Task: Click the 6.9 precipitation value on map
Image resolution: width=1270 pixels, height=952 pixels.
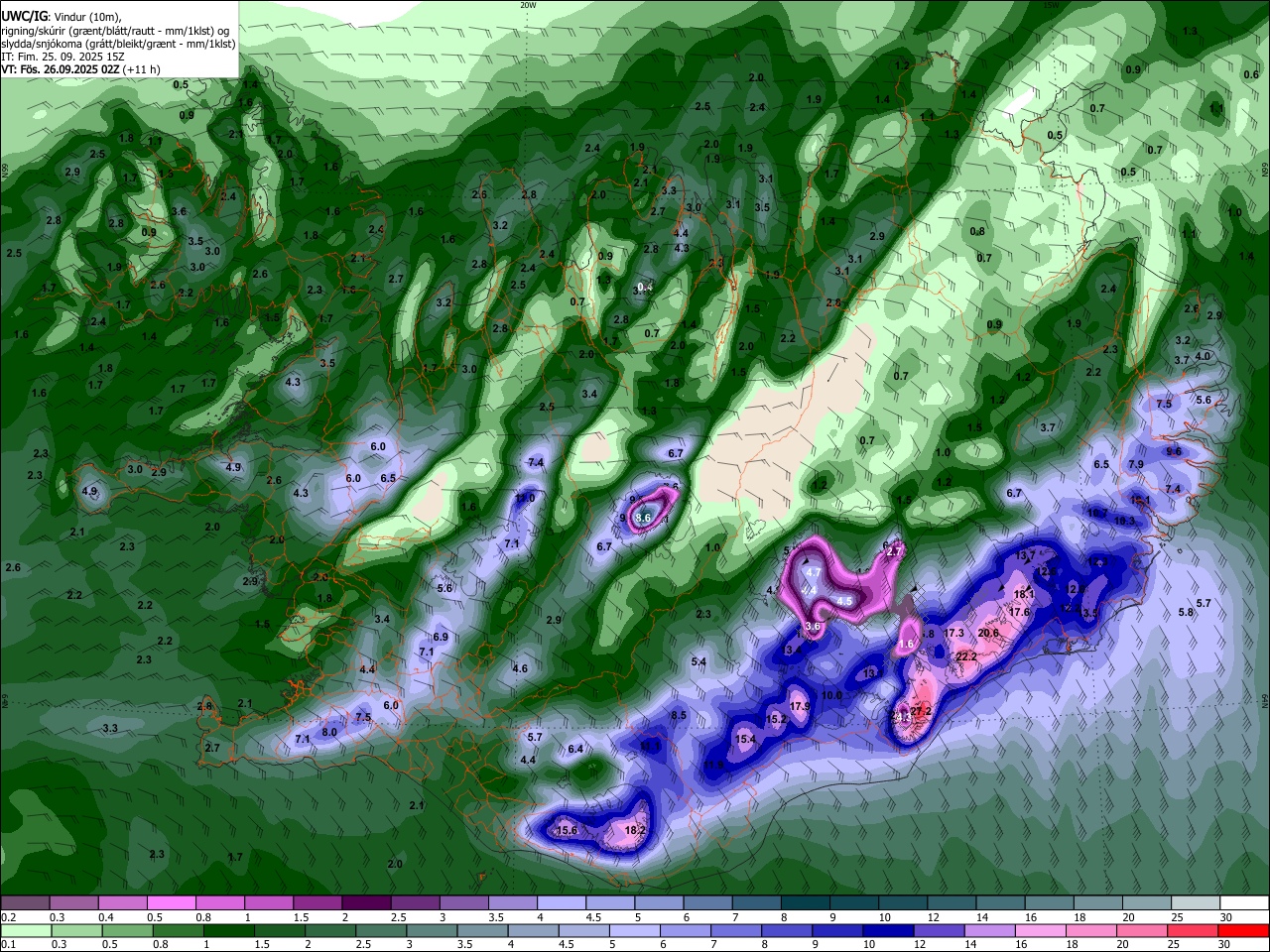Action: 441,637
